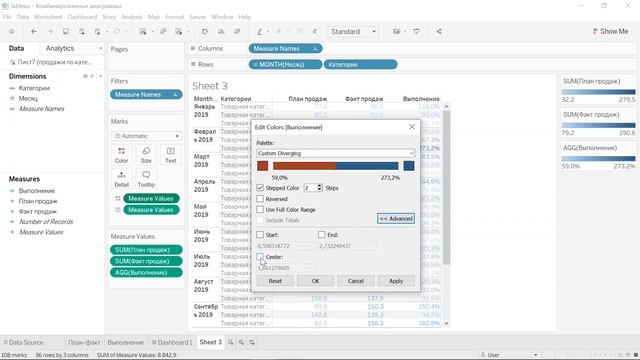
Task: Click the MONTH pill on Rows shelf
Action: (285, 64)
